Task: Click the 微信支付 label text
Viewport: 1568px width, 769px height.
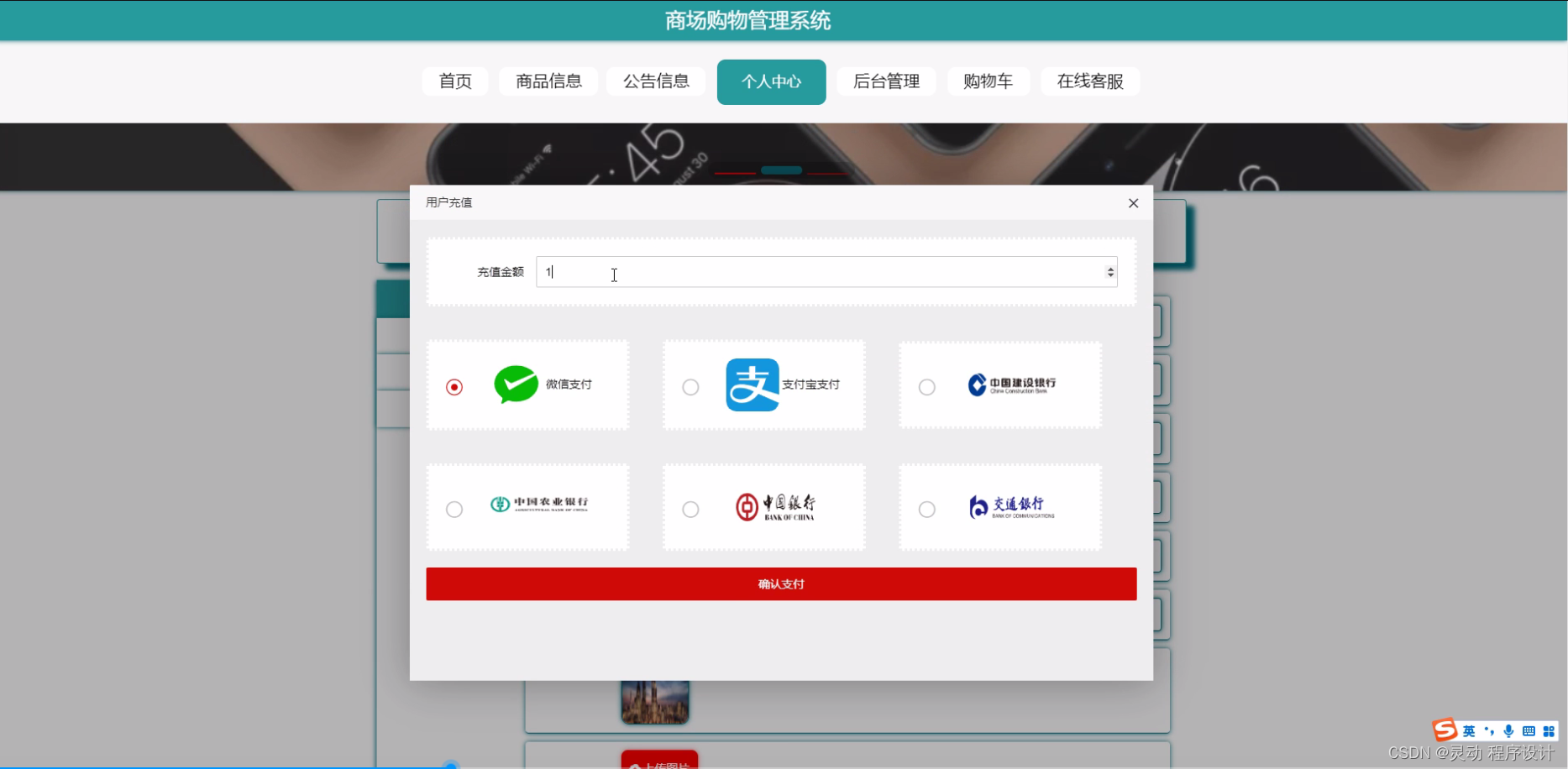Action: (x=569, y=384)
